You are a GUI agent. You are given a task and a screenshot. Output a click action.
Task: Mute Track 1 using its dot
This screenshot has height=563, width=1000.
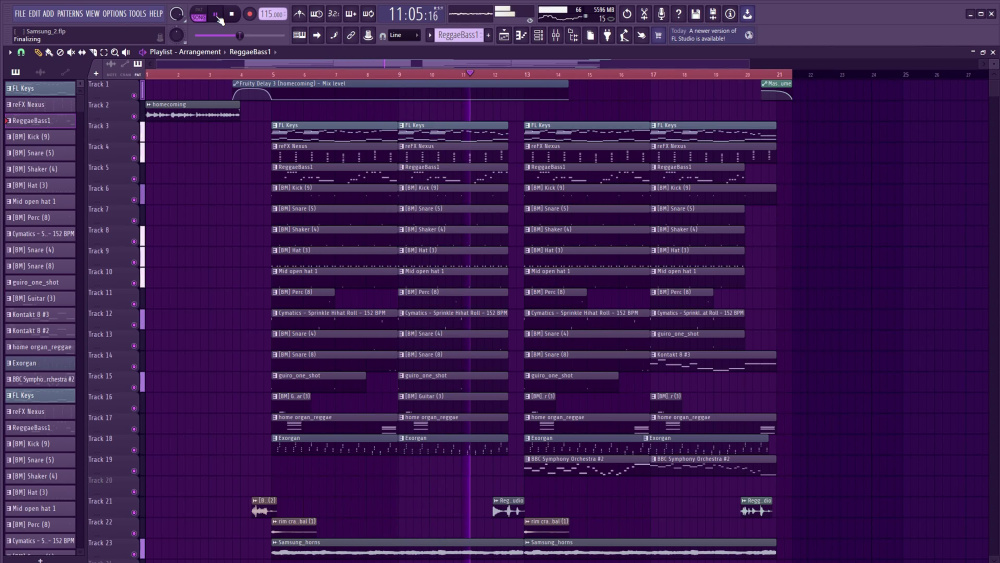134,96
